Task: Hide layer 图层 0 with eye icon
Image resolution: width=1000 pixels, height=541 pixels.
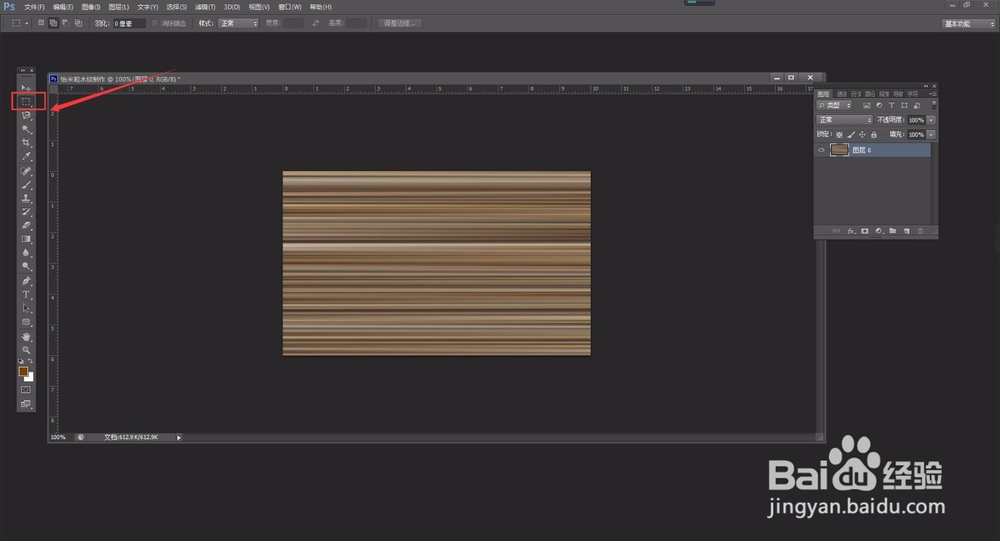Action: 821,150
